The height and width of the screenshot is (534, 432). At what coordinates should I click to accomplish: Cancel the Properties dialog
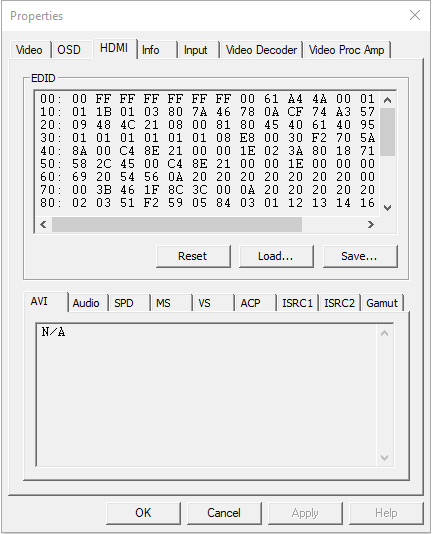click(224, 513)
